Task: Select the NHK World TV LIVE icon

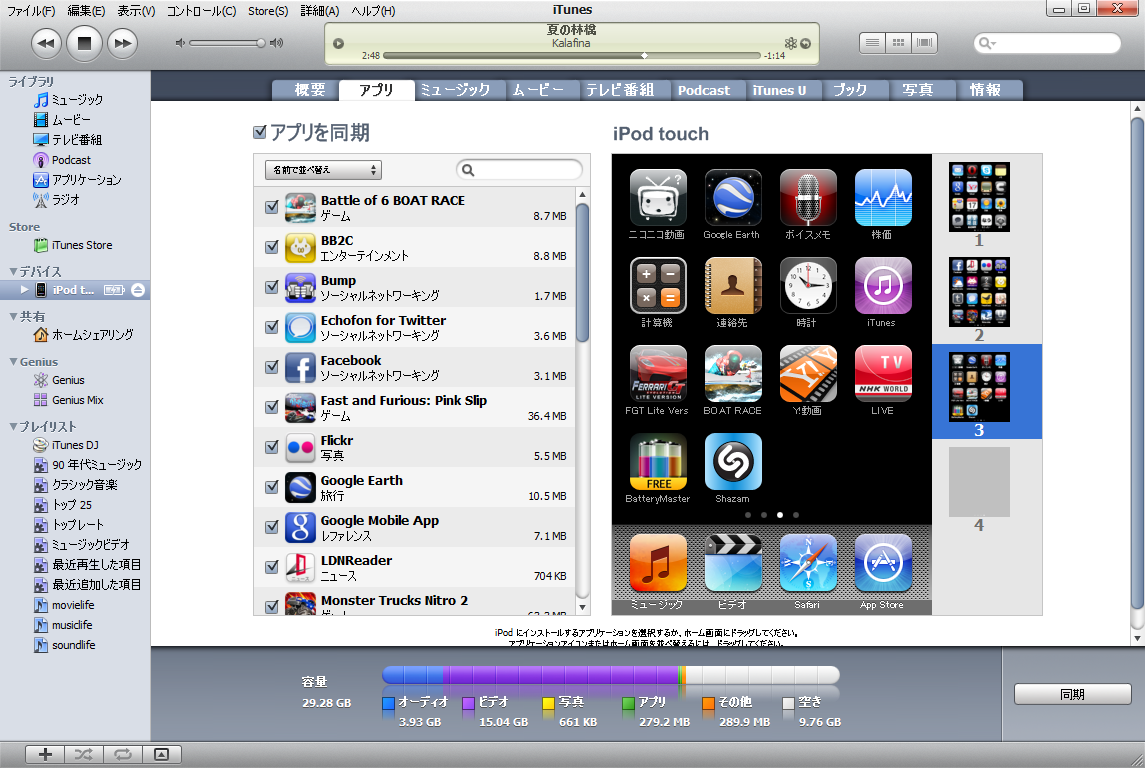Action: coord(883,374)
